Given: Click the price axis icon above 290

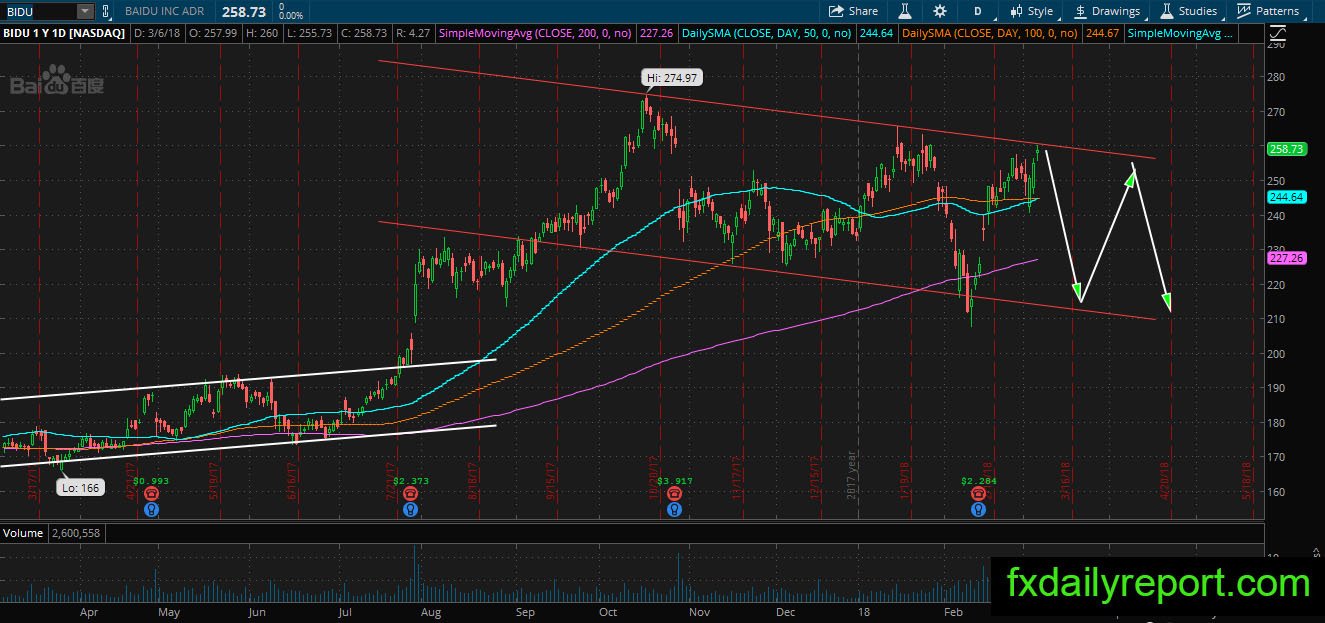Looking at the screenshot, I should pyautogui.click(x=1276, y=33).
